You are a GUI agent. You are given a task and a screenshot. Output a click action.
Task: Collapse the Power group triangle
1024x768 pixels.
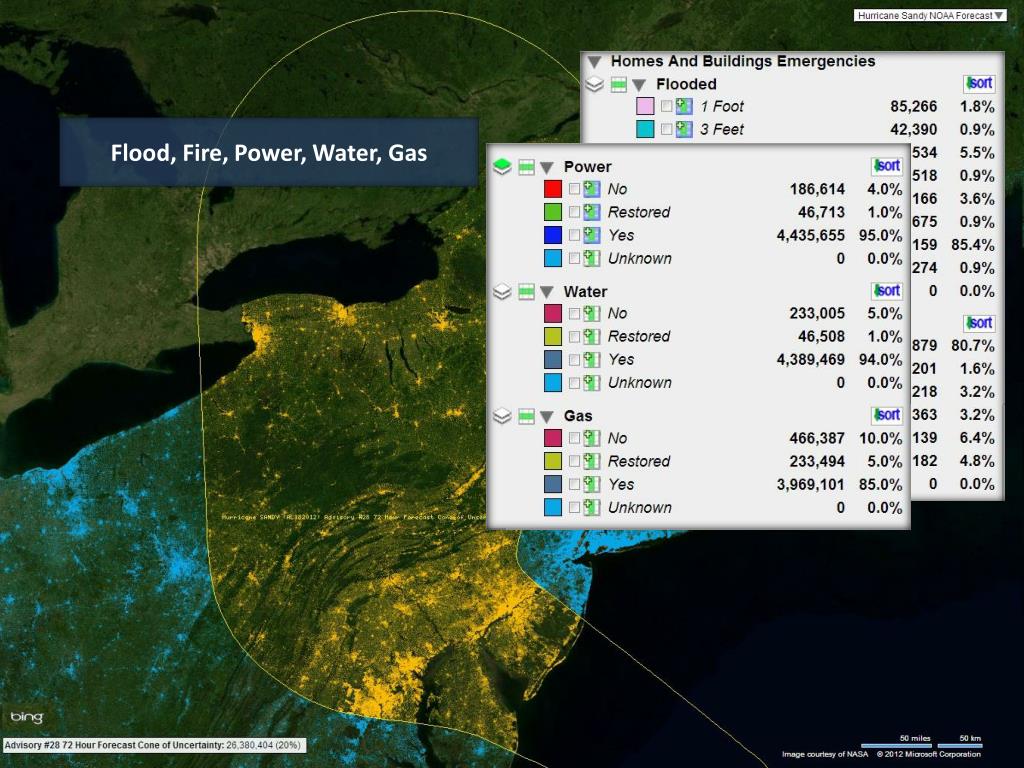547,168
